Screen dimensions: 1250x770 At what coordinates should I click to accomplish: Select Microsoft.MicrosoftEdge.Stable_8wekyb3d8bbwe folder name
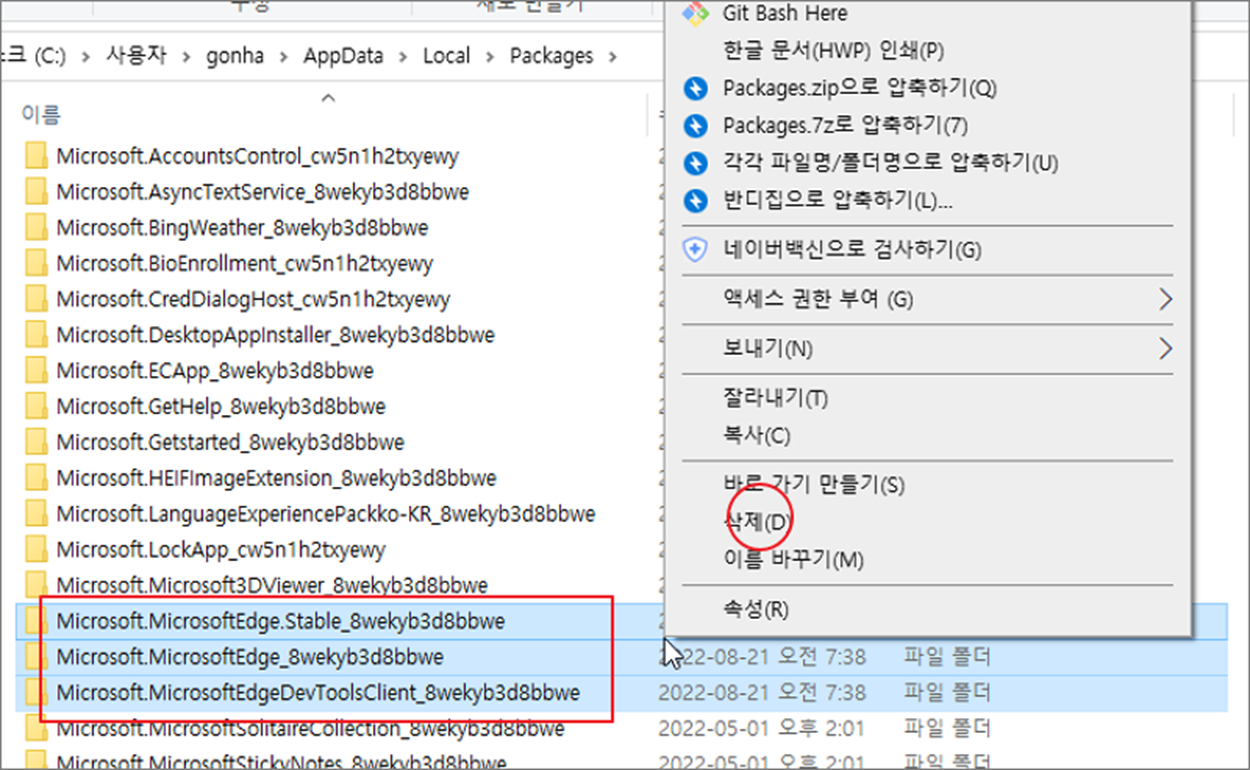click(x=281, y=621)
